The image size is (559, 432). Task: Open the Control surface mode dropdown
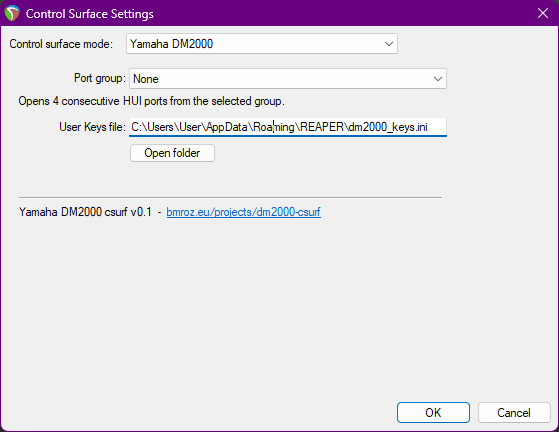[262, 44]
